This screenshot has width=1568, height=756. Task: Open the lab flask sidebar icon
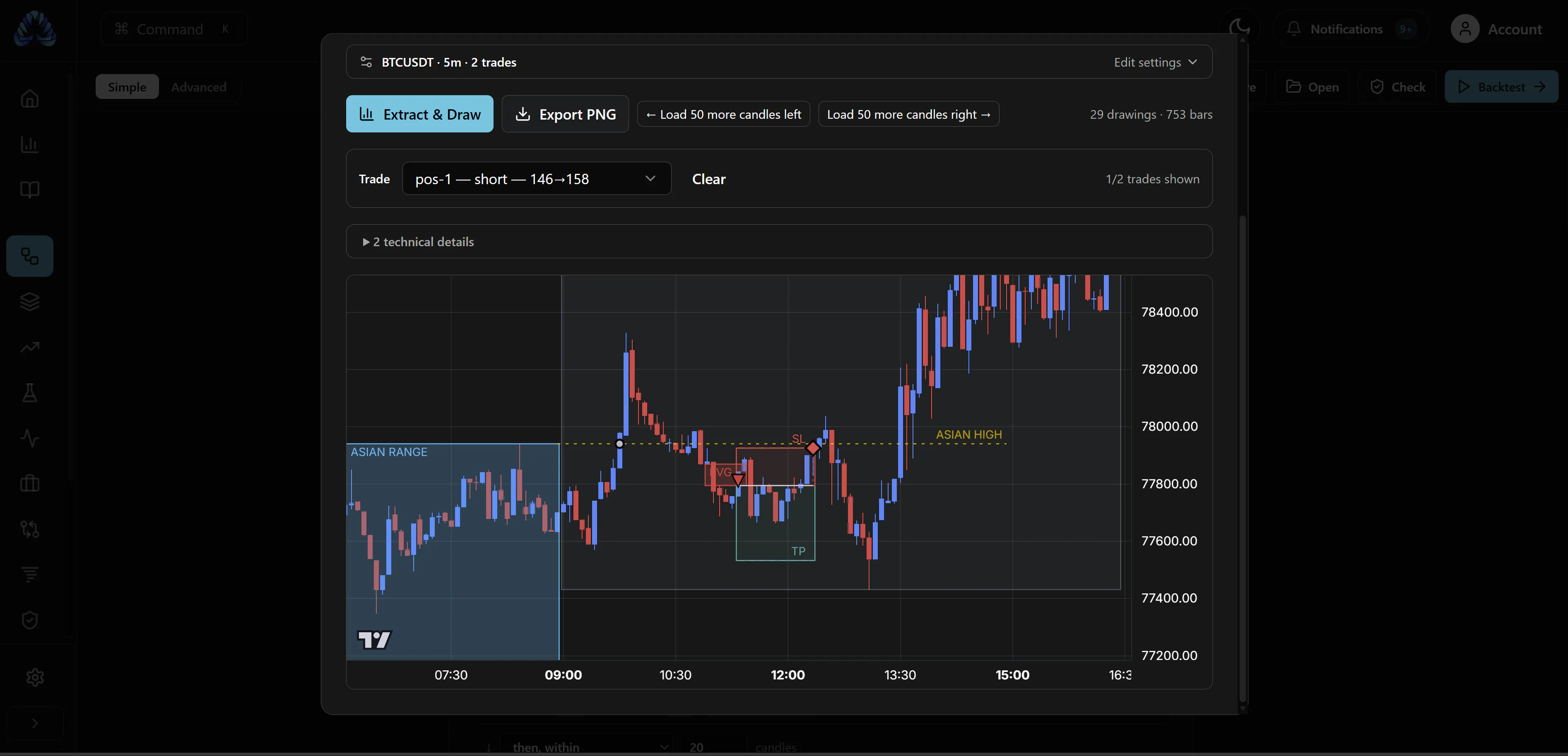tap(30, 393)
